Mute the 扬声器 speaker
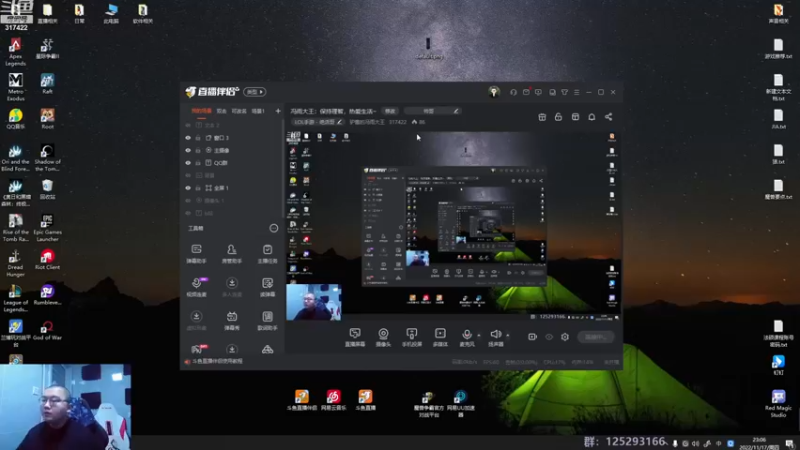Image resolution: width=800 pixels, height=450 pixels. pos(495,337)
